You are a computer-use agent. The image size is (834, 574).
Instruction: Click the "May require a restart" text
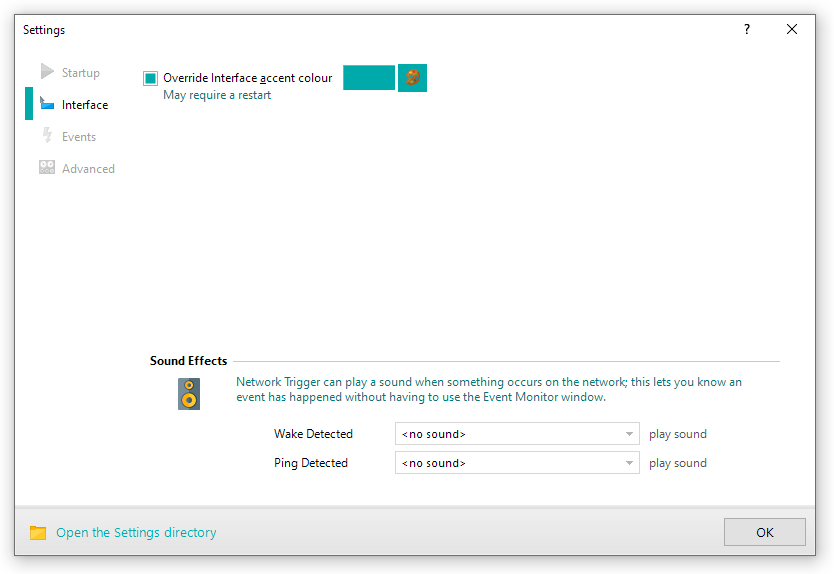(217, 95)
